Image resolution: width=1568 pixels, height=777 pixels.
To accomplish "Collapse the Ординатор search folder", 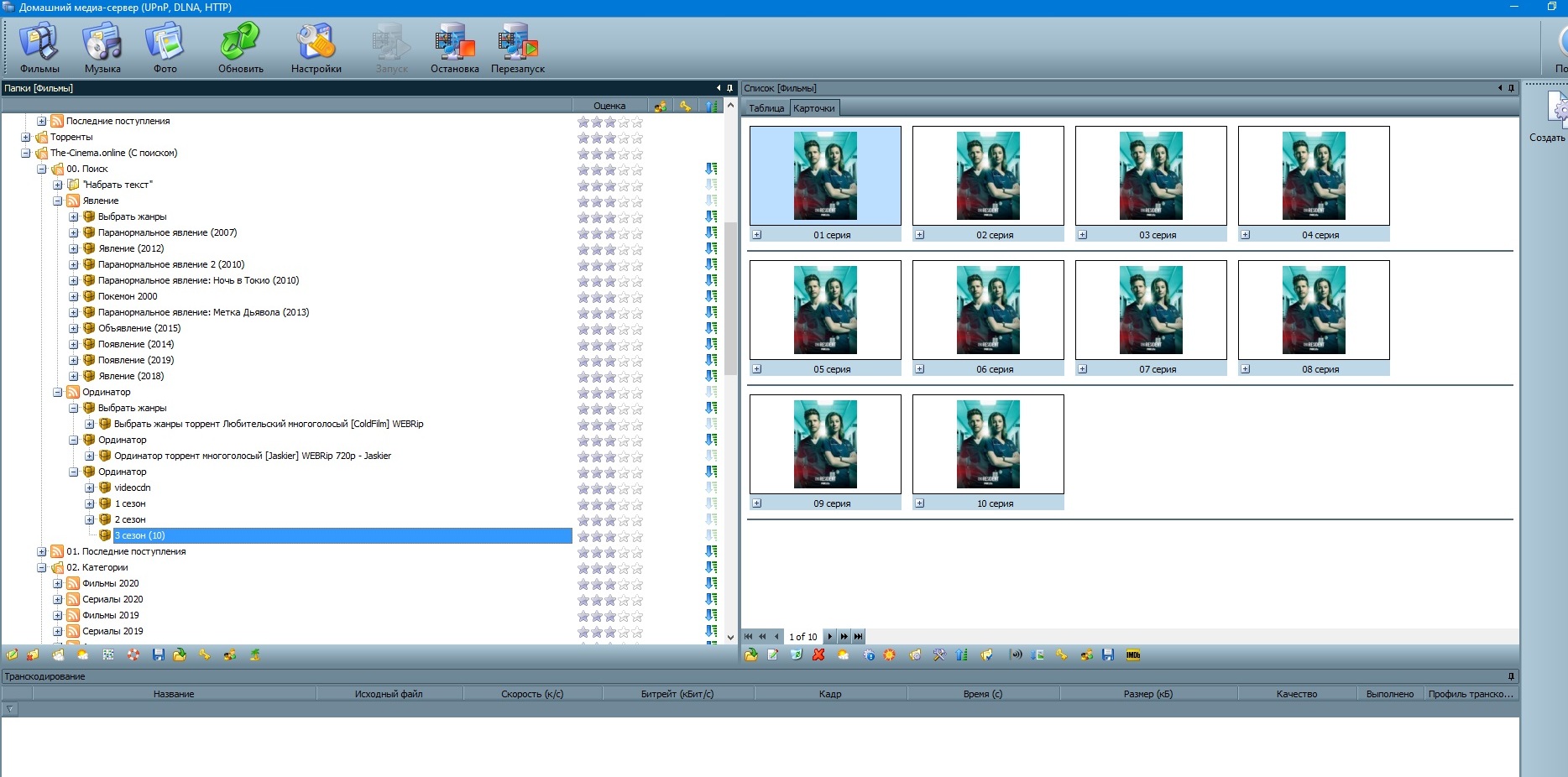I will tap(58, 393).
